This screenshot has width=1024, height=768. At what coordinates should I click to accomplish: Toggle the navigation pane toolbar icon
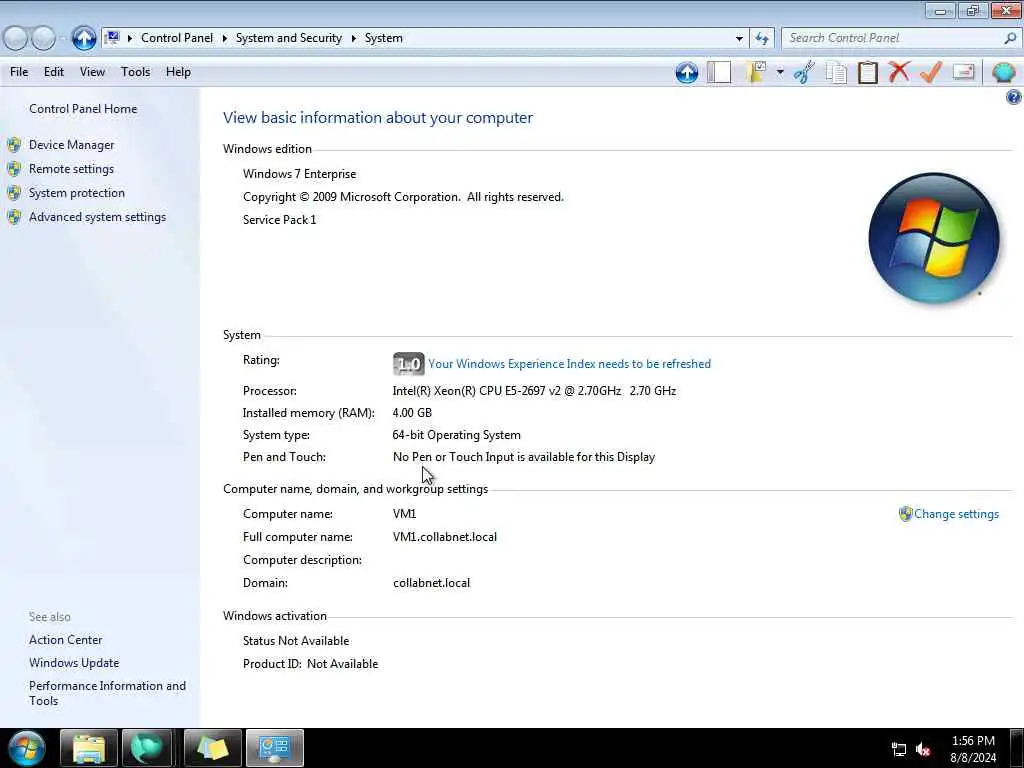(718, 72)
